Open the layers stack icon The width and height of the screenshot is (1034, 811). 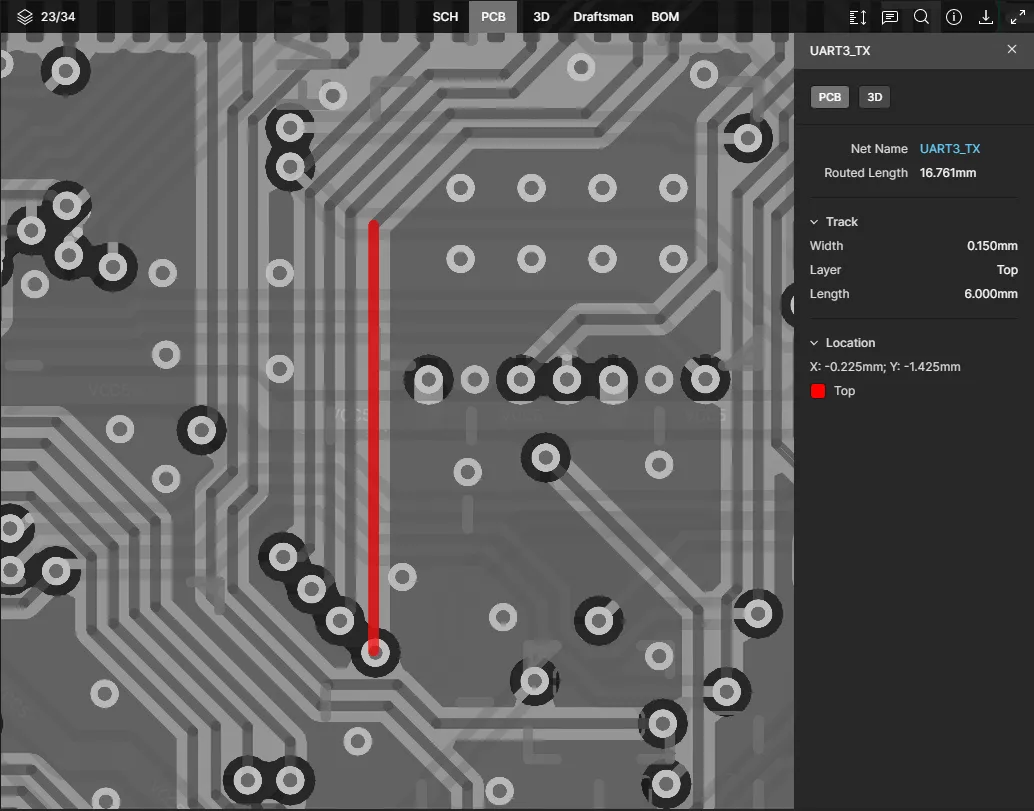[24, 16]
